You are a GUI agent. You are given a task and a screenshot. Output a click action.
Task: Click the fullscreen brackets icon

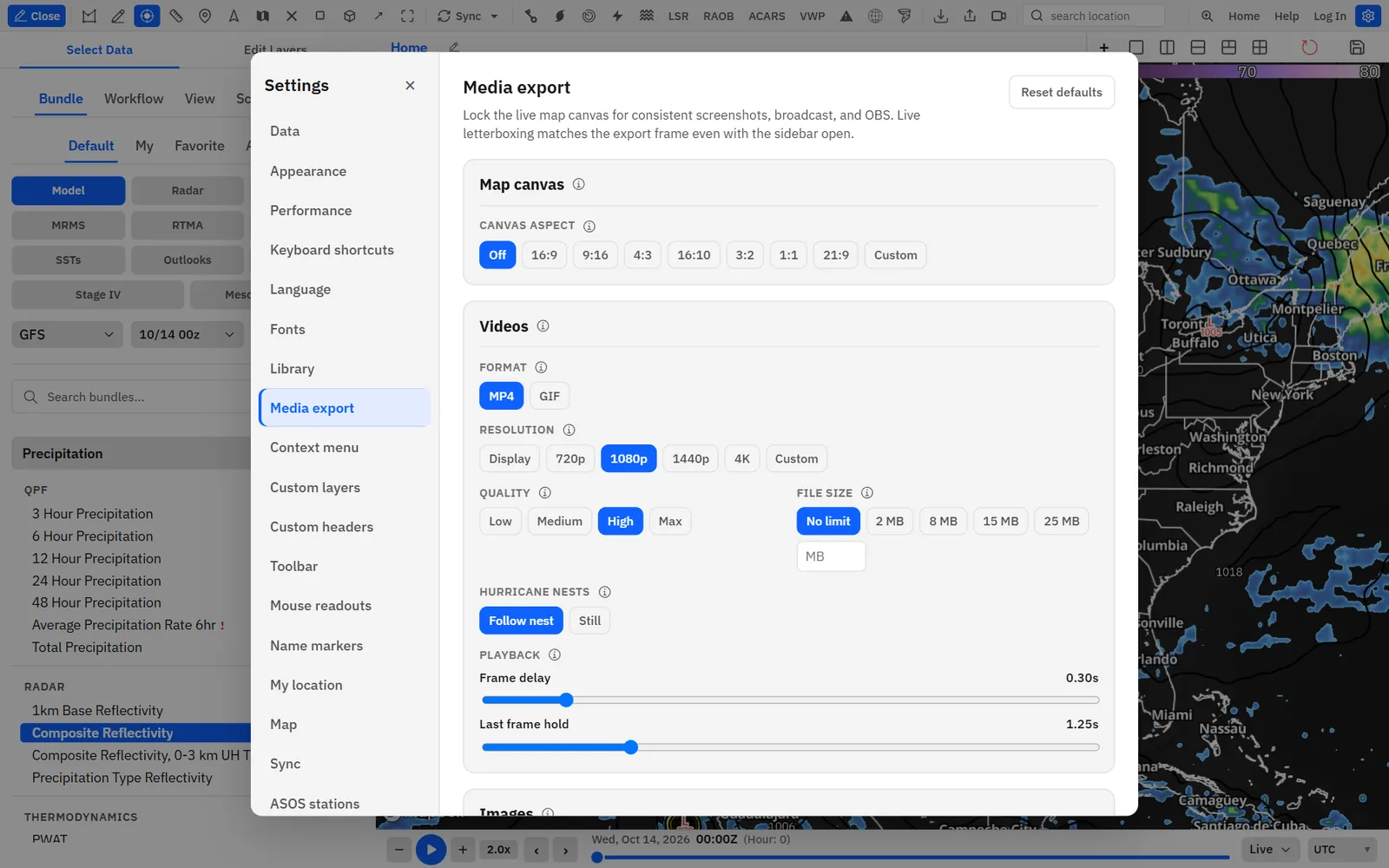[x=407, y=16]
